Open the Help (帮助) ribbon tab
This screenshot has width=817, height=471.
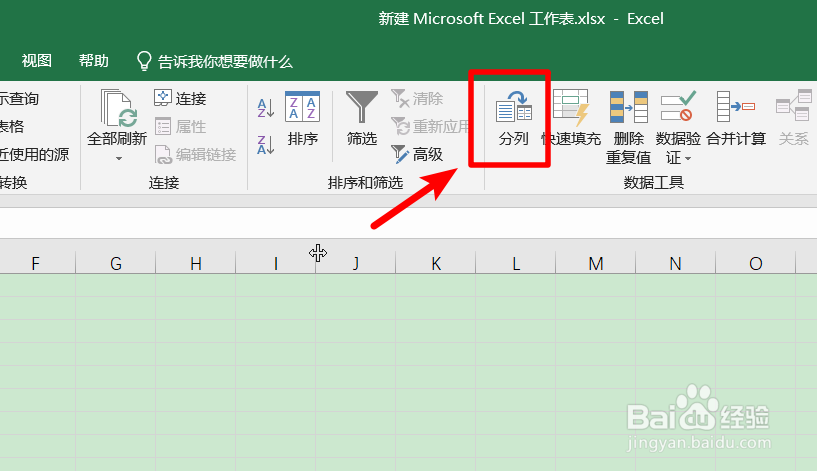click(94, 61)
